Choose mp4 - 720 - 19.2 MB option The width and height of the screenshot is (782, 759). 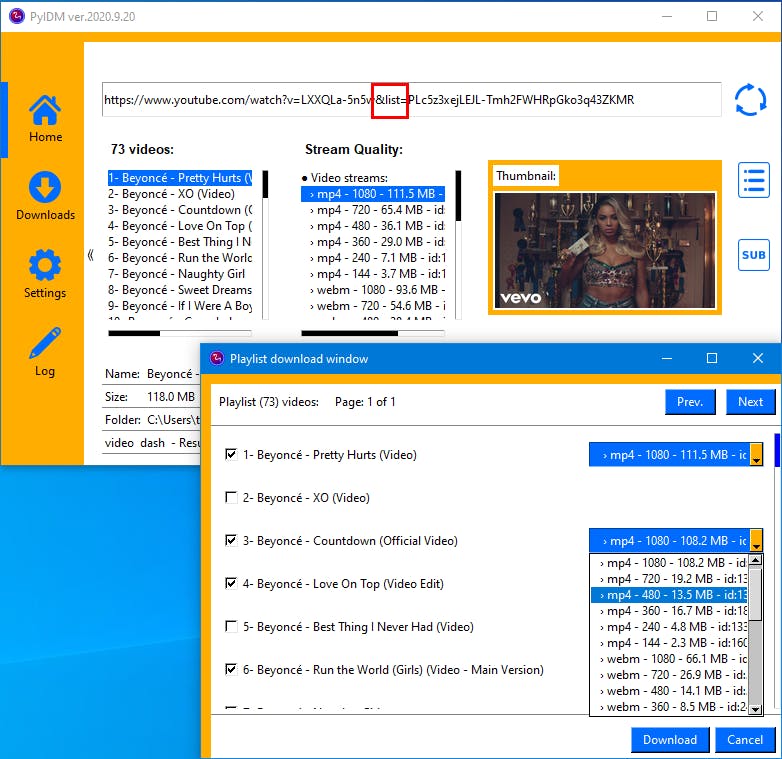669,578
